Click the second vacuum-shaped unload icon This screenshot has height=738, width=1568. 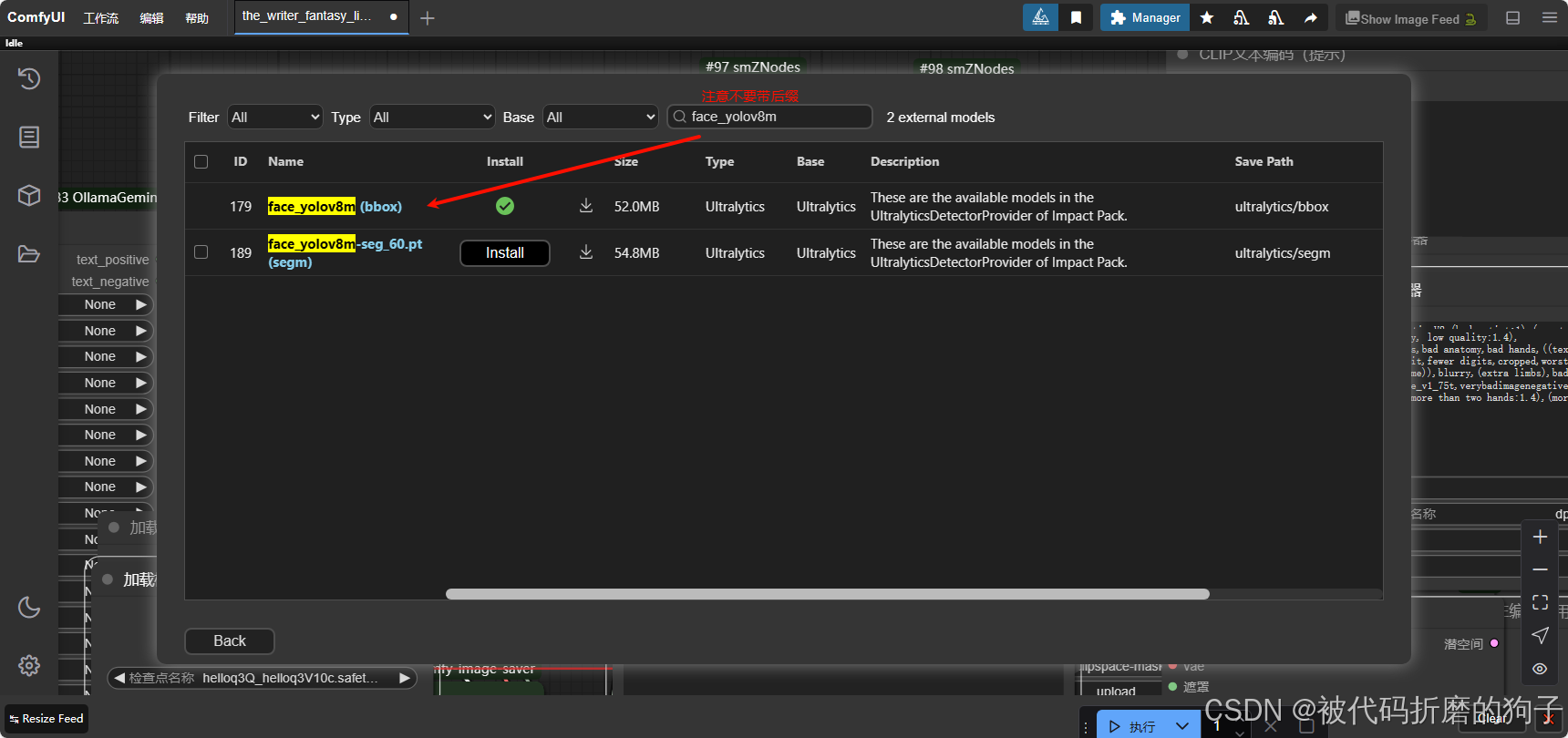pyautogui.click(x=1275, y=17)
